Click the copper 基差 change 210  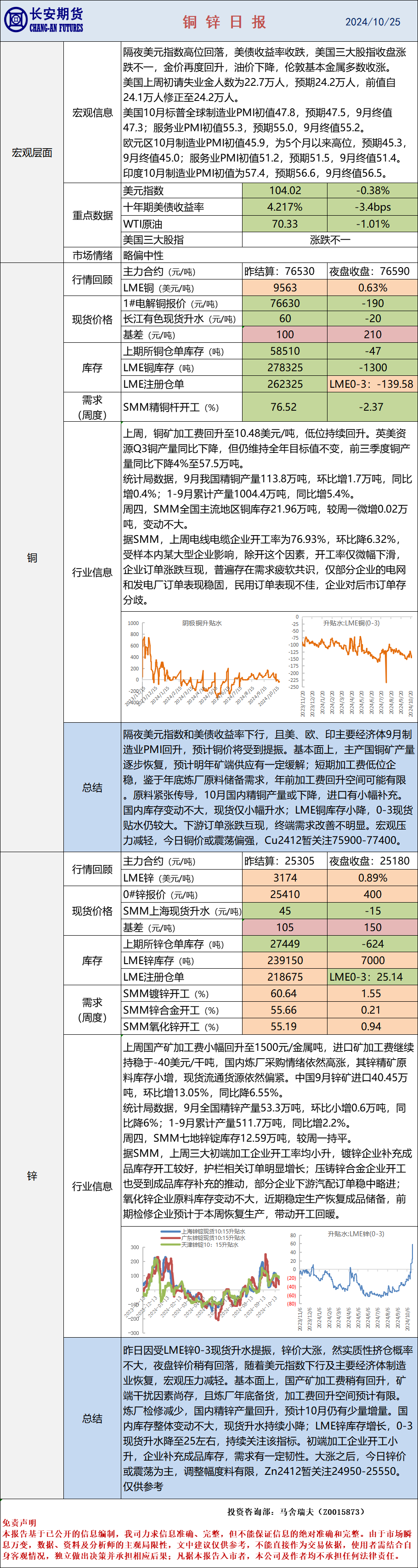pyautogui.click(x=373, y=334)
